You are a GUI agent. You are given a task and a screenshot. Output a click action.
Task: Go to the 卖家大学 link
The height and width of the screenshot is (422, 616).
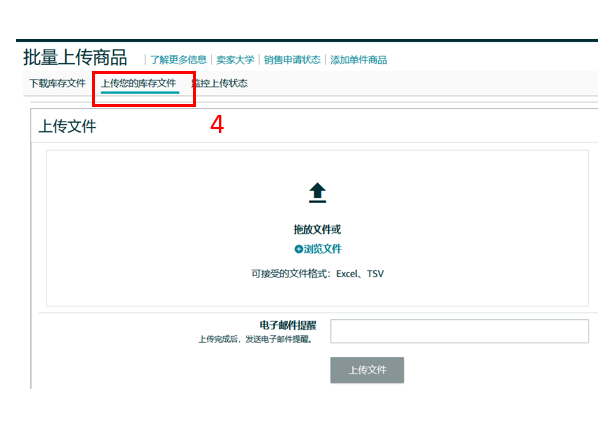point(236,60)
